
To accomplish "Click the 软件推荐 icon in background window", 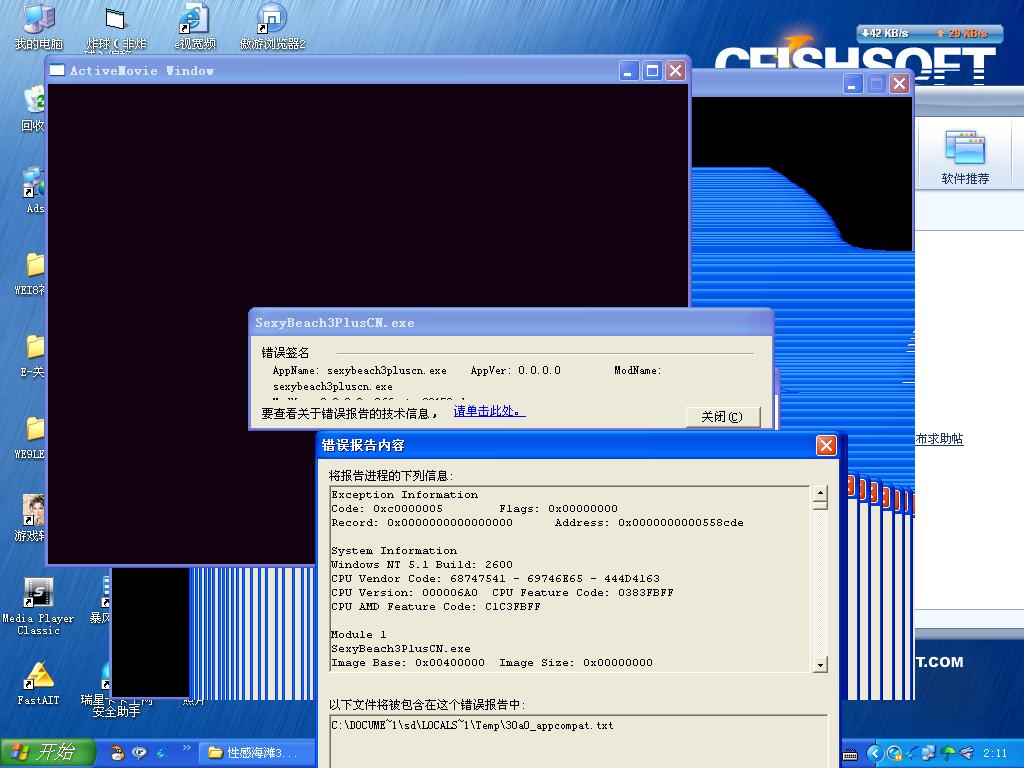I will (965, 157).
